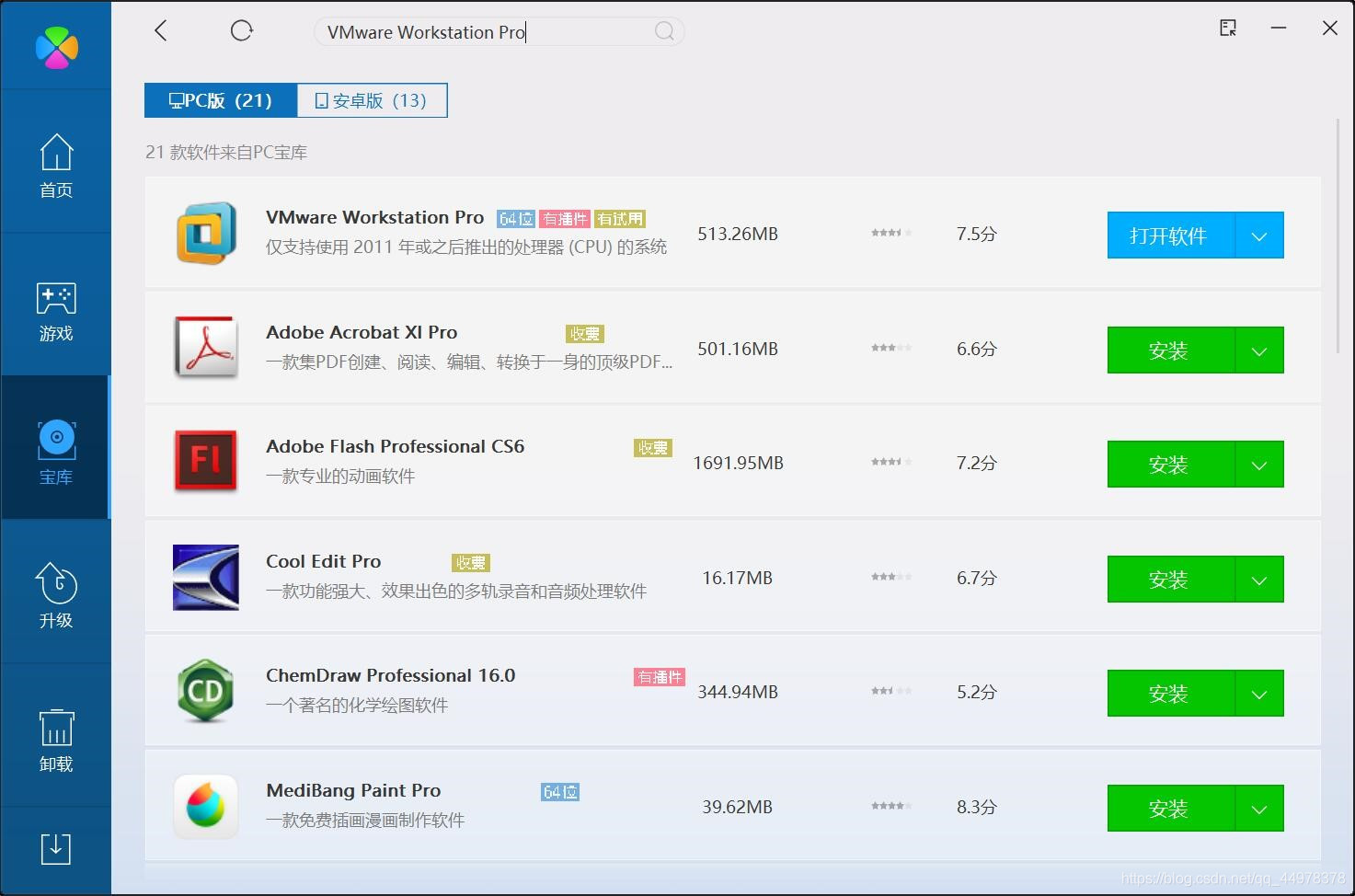The height and width of the screenshot is (896, 1355).
Task: Open the downloads icon at the sidebar bottom
Action: 56,848
